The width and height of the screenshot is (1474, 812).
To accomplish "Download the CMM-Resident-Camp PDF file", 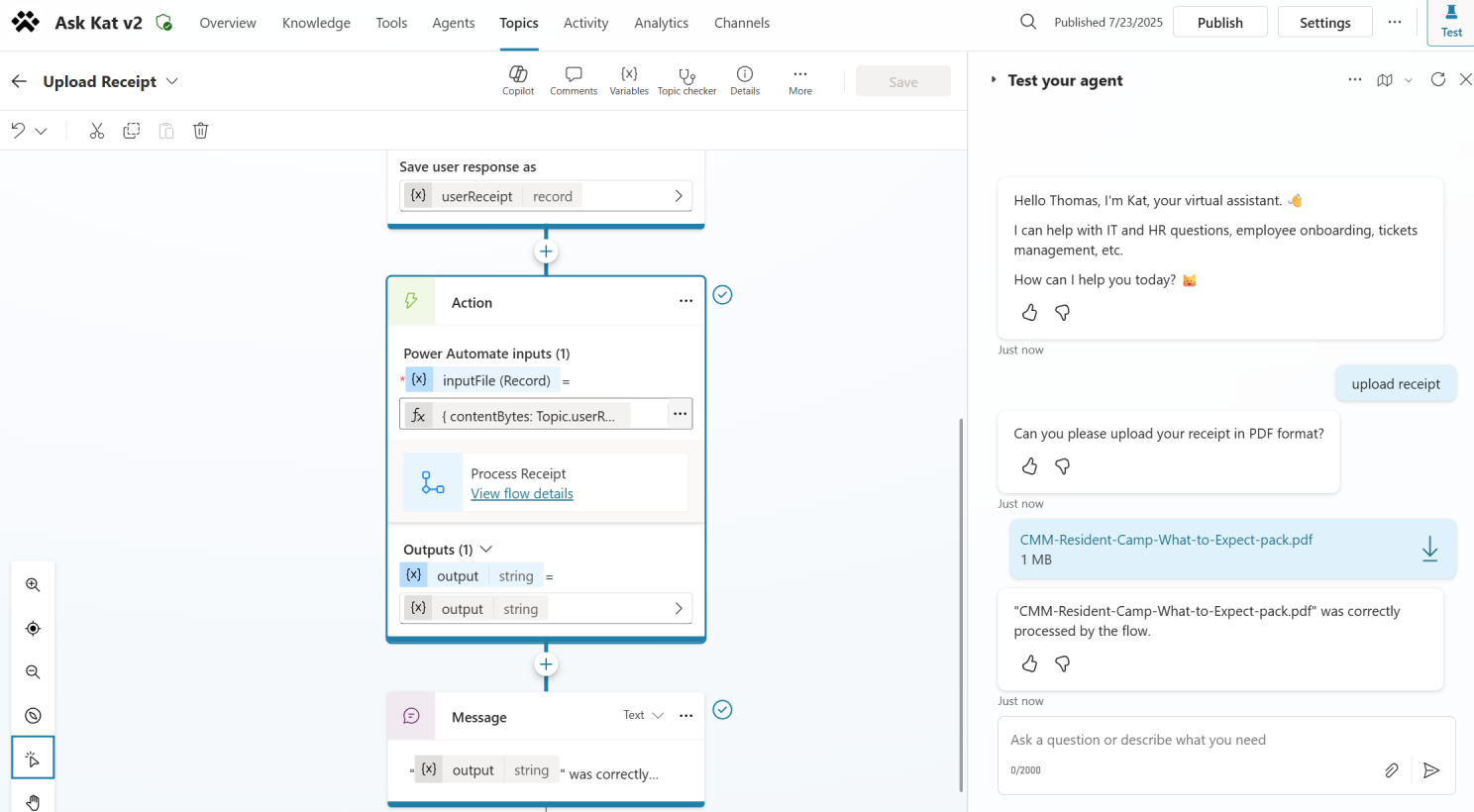I will click(x=1429, y=550).
